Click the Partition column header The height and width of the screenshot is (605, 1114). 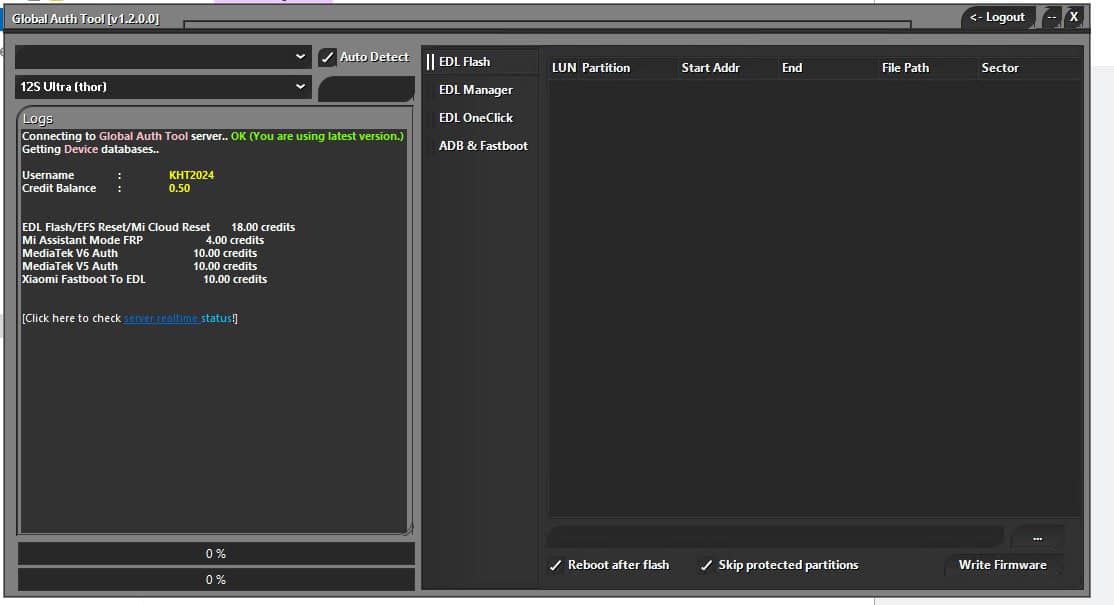point(606,68)
